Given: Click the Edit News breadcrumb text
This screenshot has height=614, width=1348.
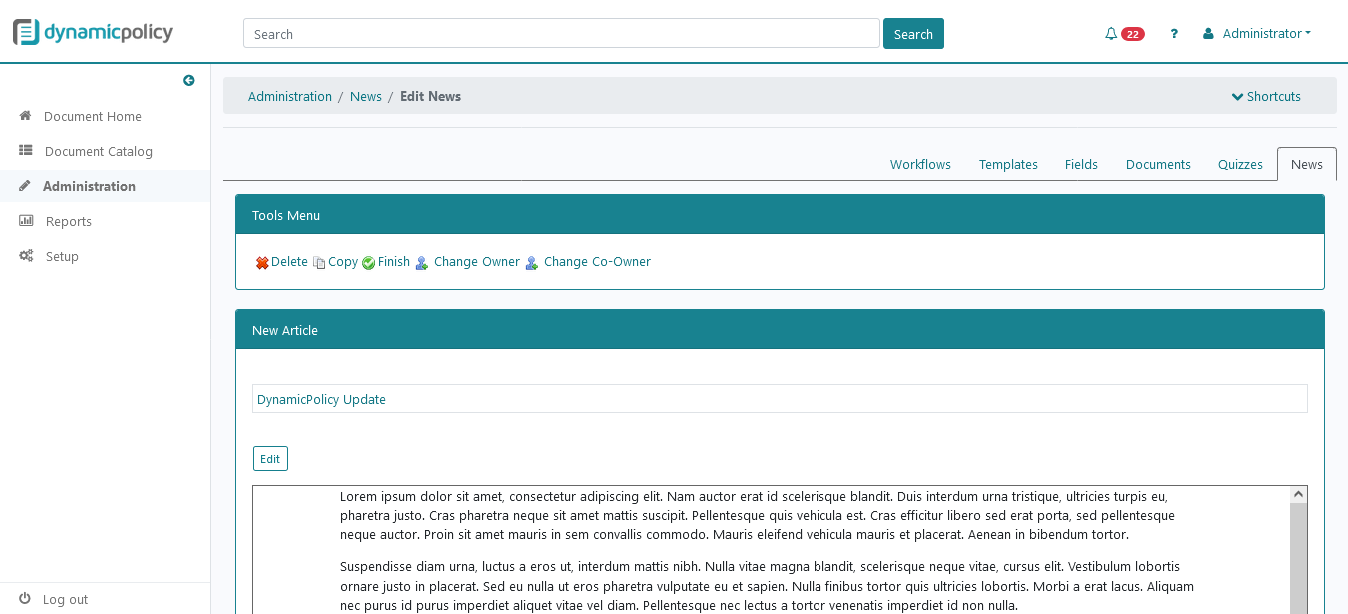Looking at the screenshot, I should coord(431,97).
